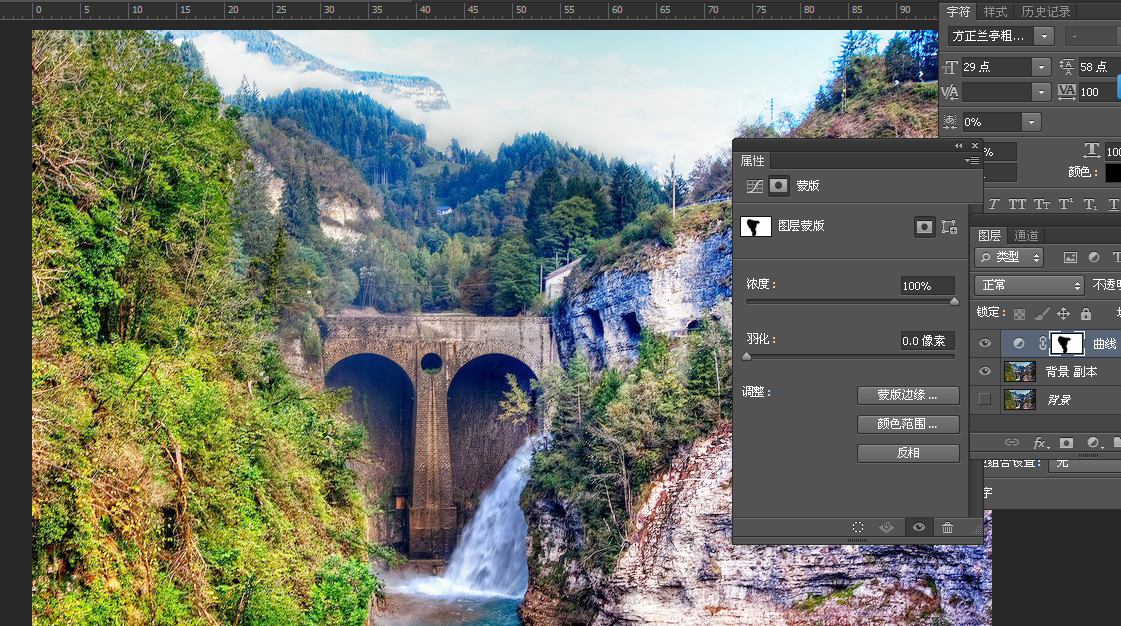Switch to the 图层 tab
Image resolution: width=1121 pixels, height=626 pixels.
point(989,235)
